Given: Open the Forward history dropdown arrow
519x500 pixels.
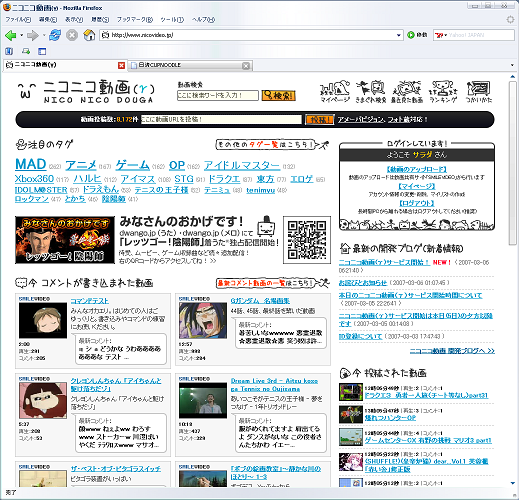Looking at the screenshot, I should coord(44,35).
